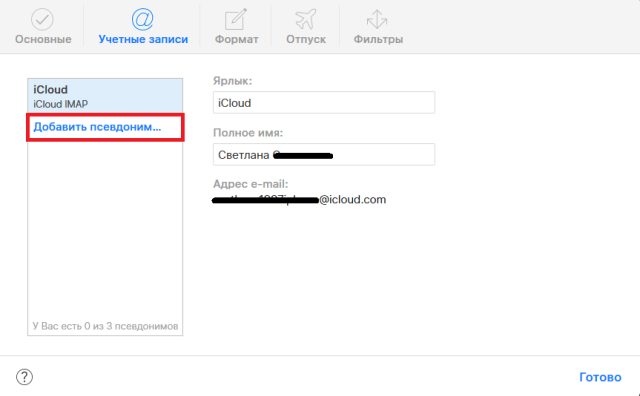The height and width of the screenshot is (396, 640).
Task: Open help question mark icon
Action: [24, 377]
